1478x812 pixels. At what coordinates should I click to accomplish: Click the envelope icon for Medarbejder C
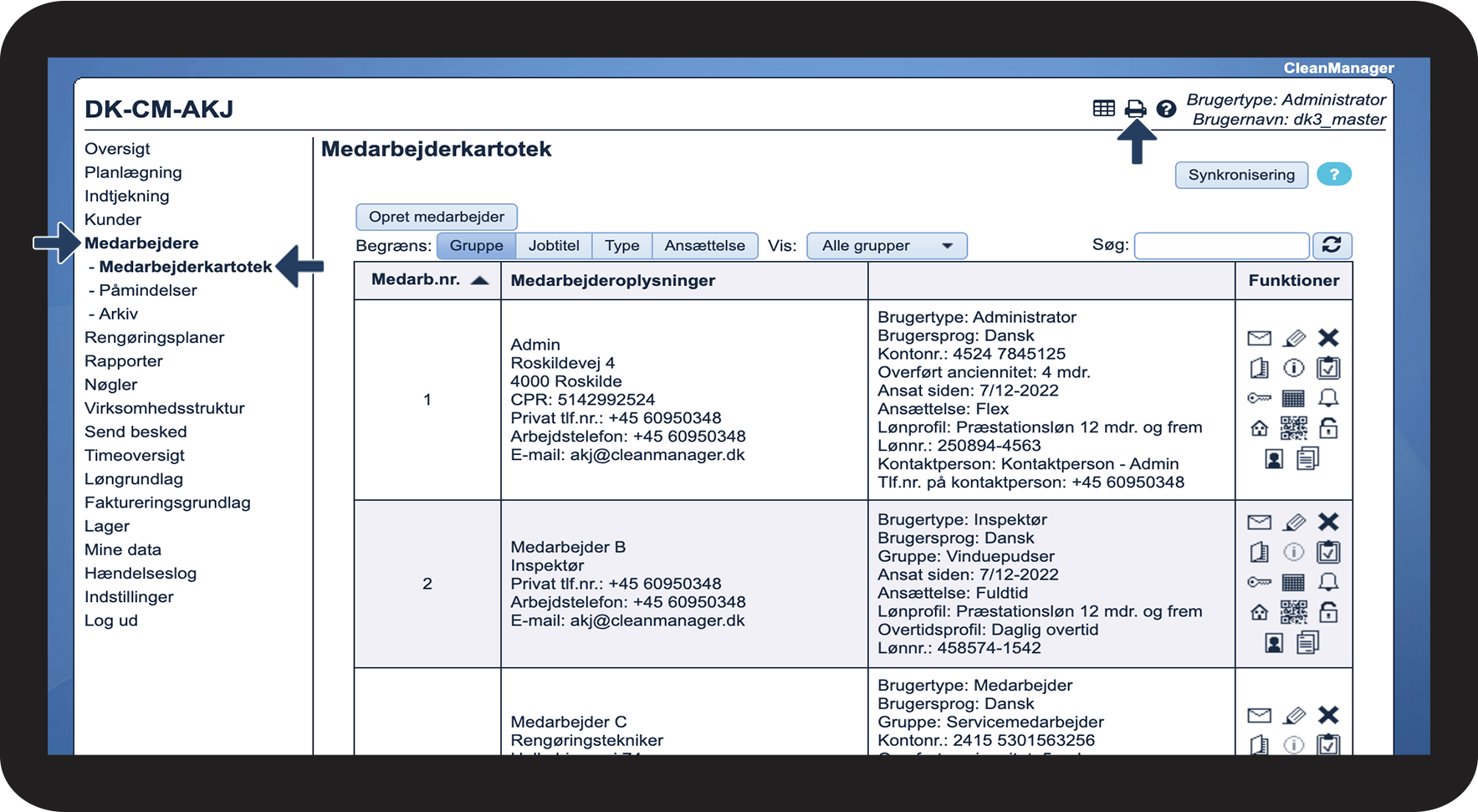tap(1259, 715)
